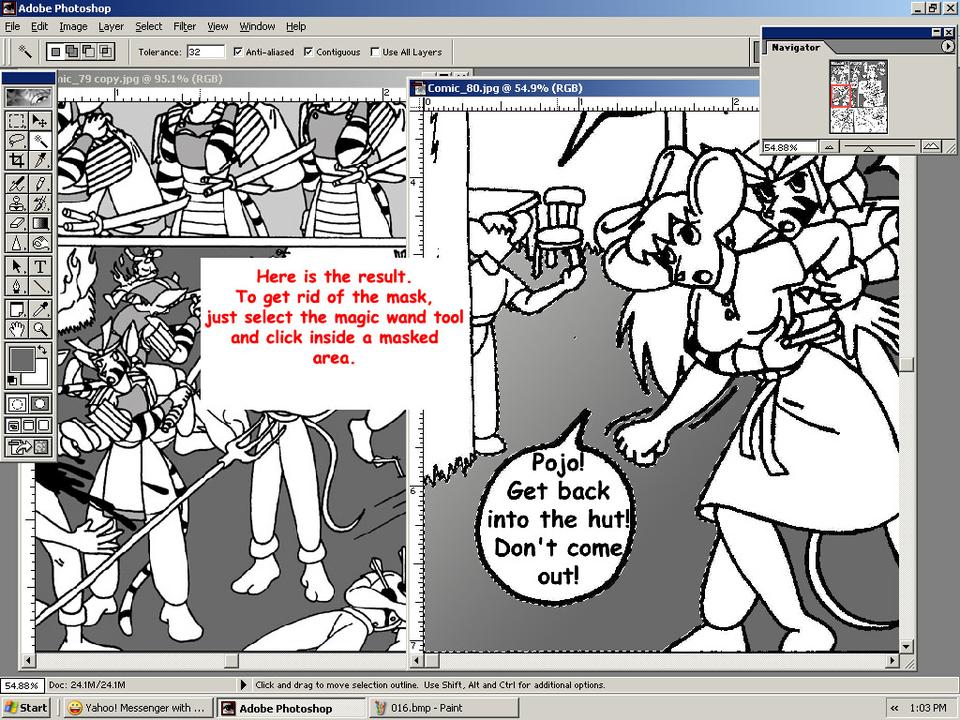Switch to Standard editing mode
Screen dimensions: 960x720
point(17,404)
